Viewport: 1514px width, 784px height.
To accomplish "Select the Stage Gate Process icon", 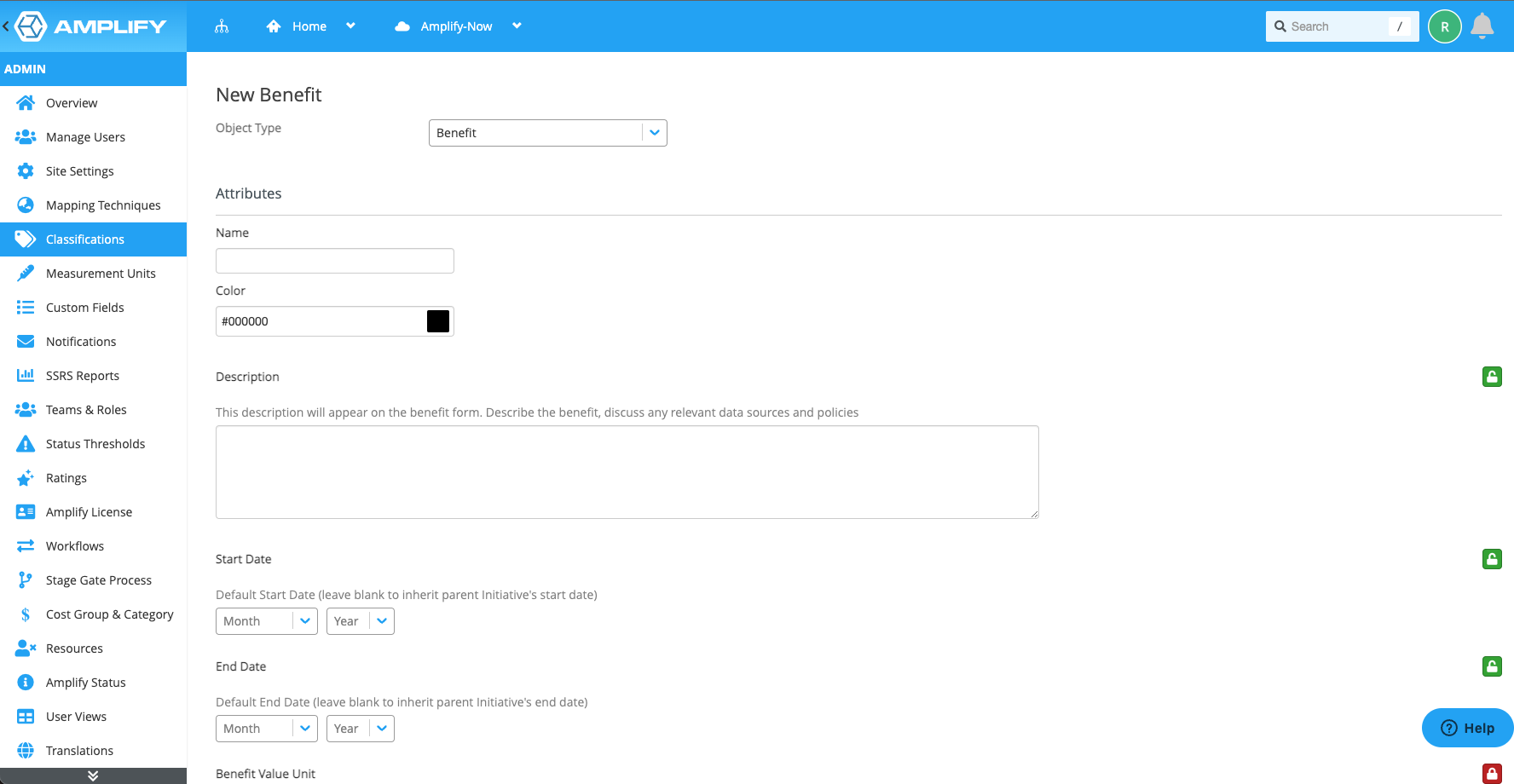I will (x=26, y=579).
